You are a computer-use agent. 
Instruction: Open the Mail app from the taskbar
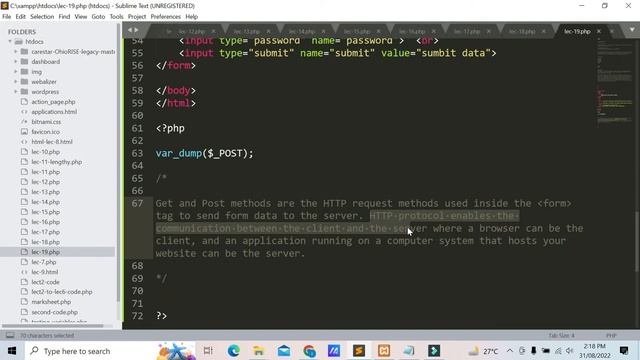284,351
